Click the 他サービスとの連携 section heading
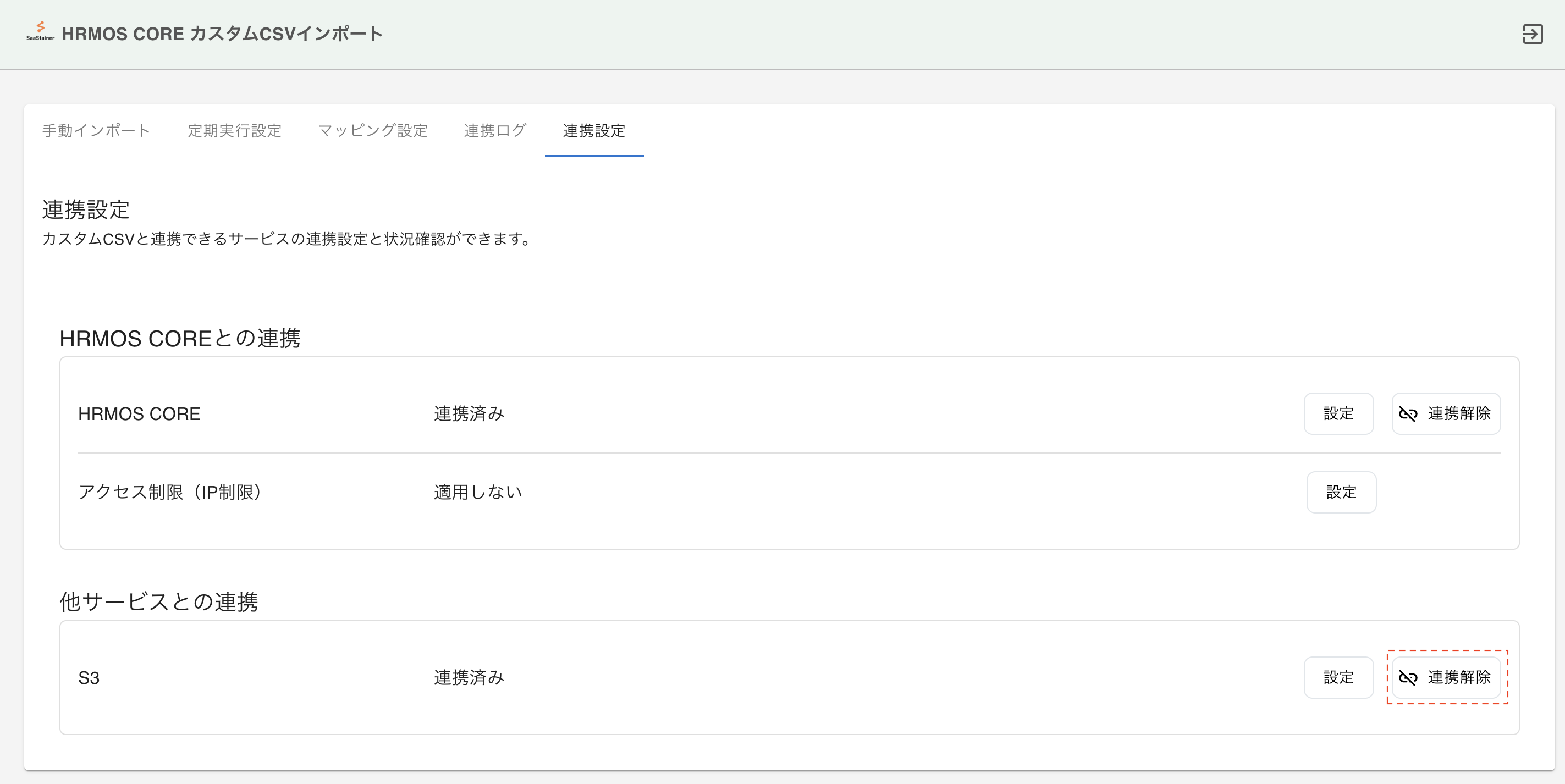1565x784 pixels. (x=158, y=602)
